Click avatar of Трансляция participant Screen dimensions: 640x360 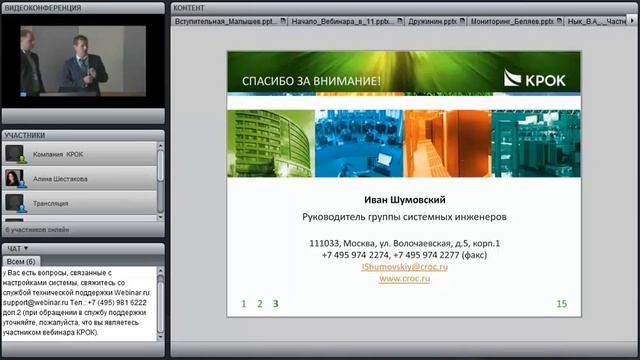(x=15, y=203)
